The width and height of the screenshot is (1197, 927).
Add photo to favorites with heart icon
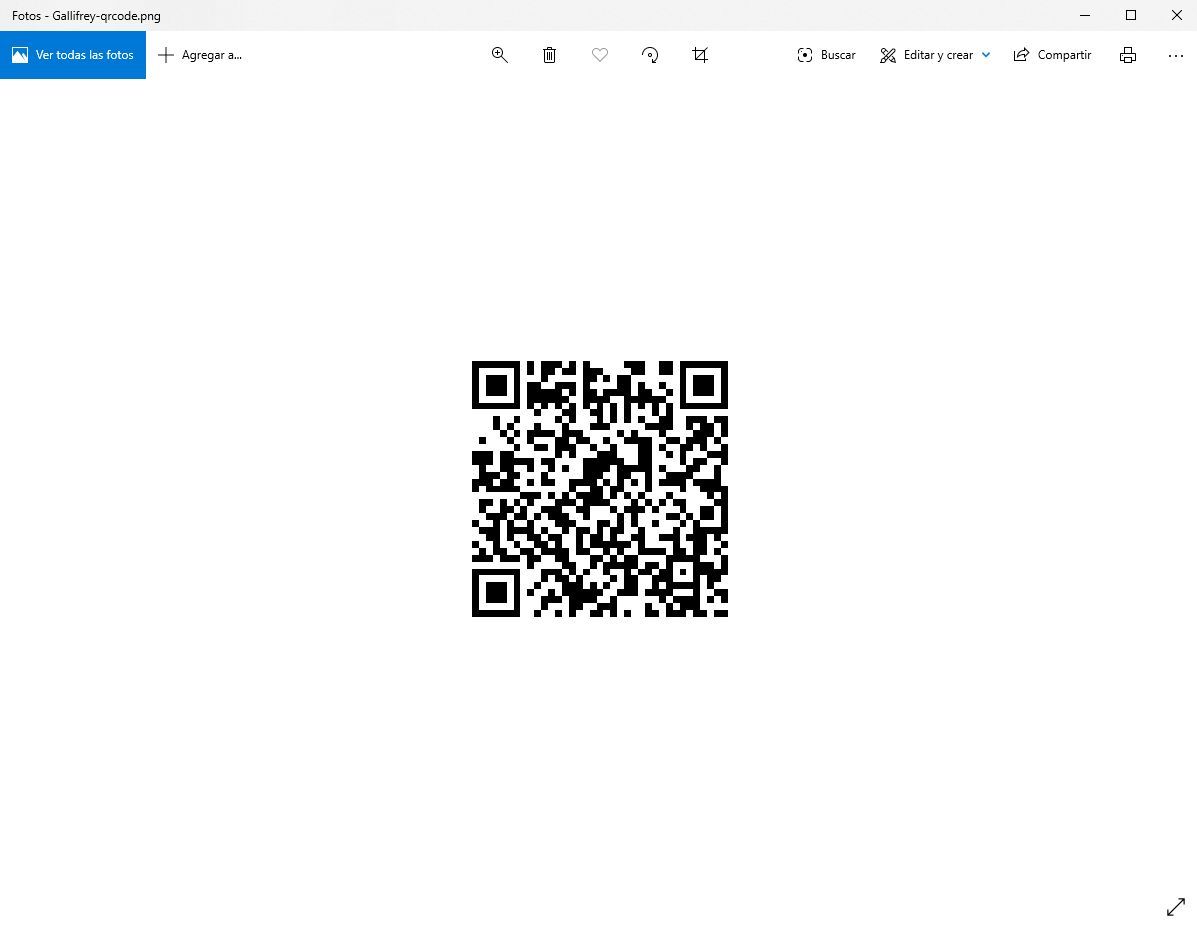tap(600, 55)
